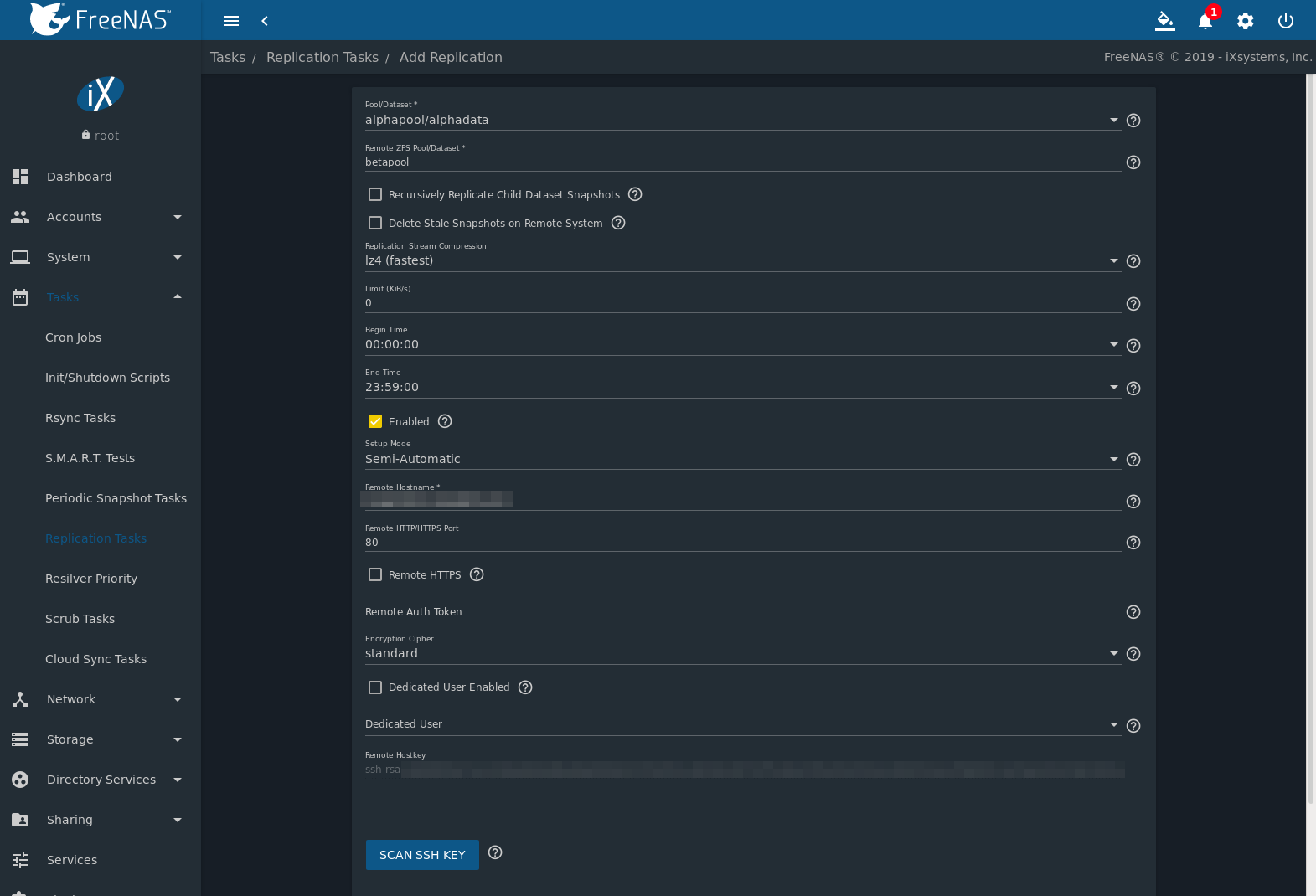Image resolution: width=1316 pixels, height=896 pixels.
Task: Show help for Remote HTTP/HTTPS Port
Action: (x=1133, y=543)
